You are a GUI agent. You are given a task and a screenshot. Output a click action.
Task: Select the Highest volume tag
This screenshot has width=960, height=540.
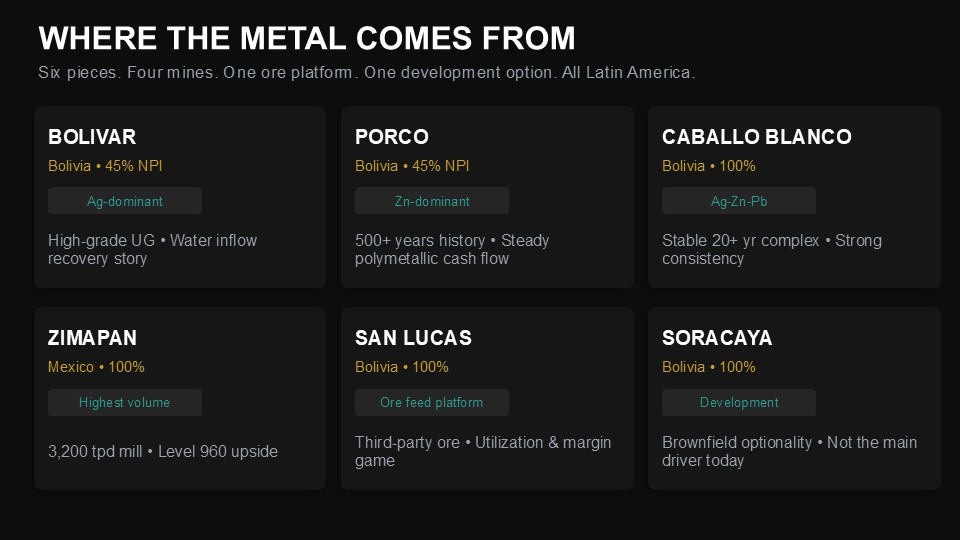(125, 402)
